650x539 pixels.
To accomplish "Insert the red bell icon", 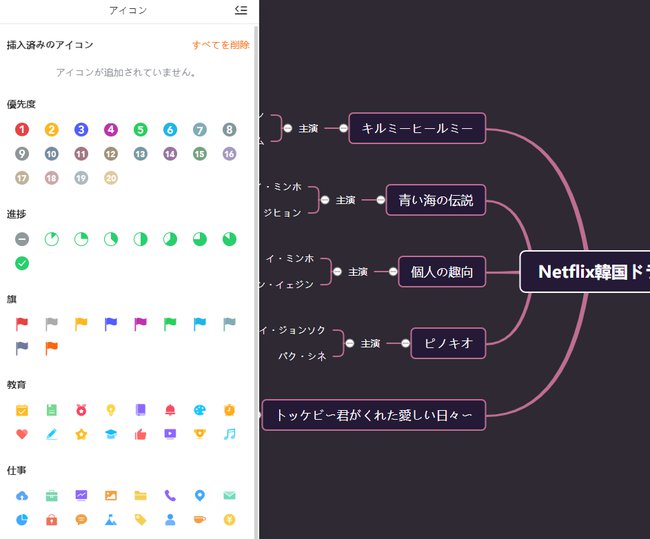I will coord(170,410).
